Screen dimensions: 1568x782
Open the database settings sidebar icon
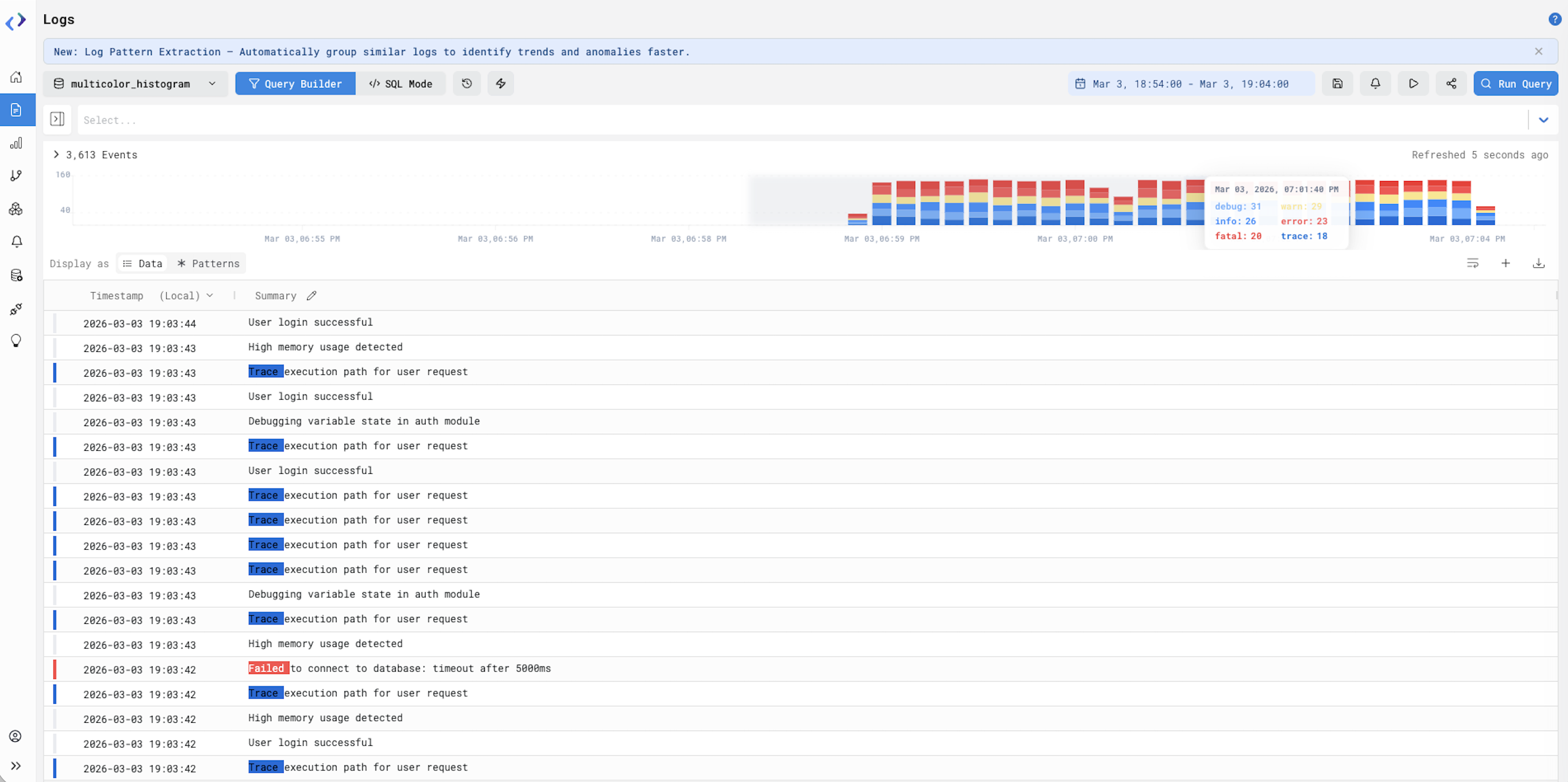pyautogui.click(x=17, y=274)
